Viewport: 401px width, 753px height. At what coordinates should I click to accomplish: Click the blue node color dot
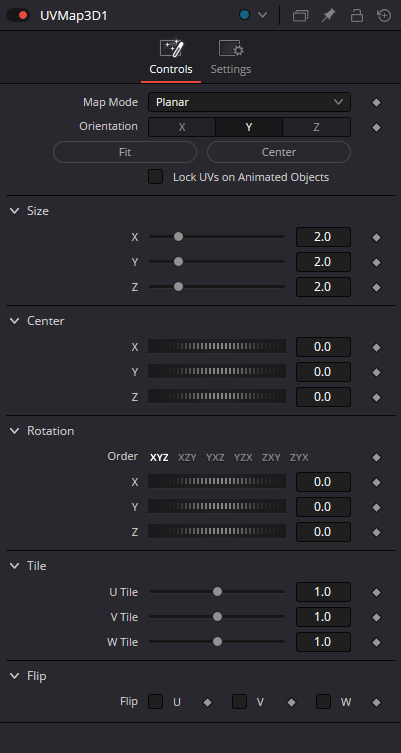tap(244, 15)
